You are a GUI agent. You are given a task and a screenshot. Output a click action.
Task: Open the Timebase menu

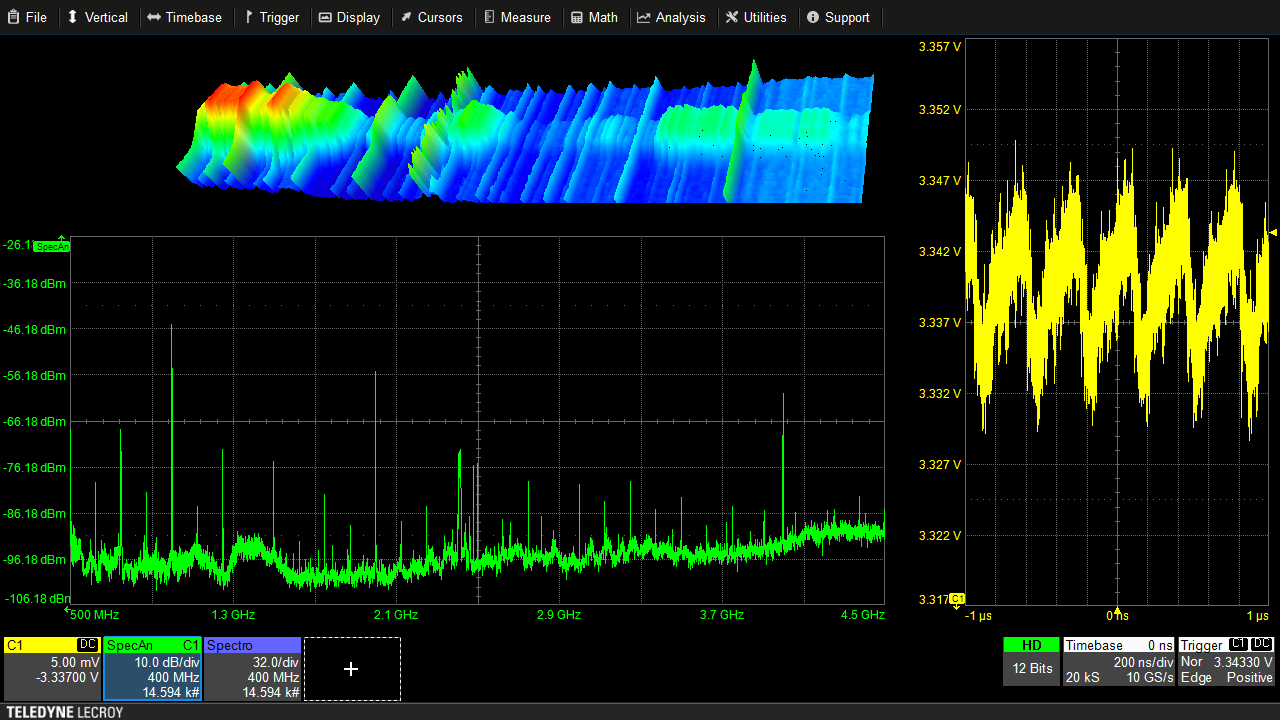pos(185,17)
